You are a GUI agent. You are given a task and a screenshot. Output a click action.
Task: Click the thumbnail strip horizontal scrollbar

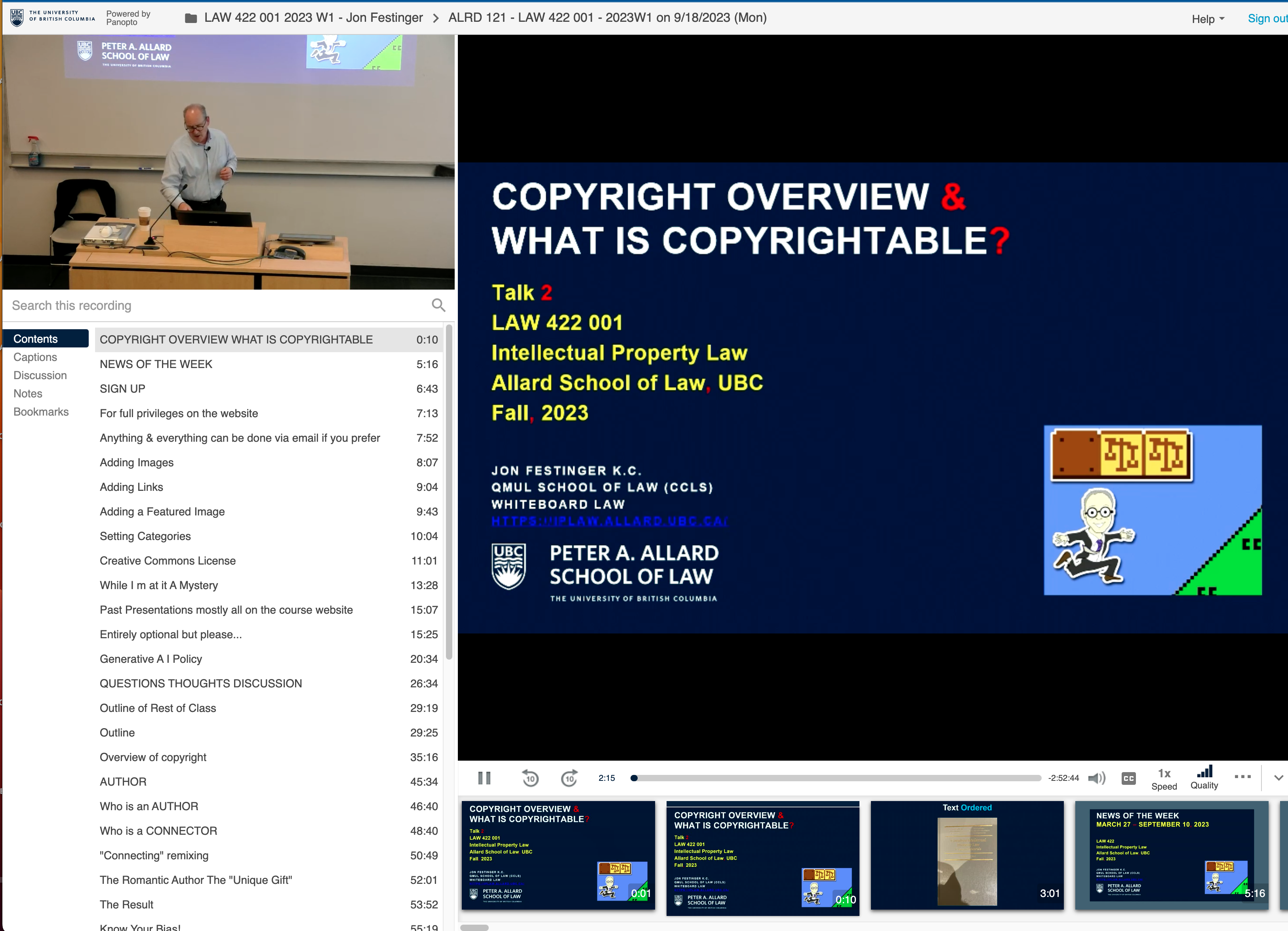click(474, 927)
